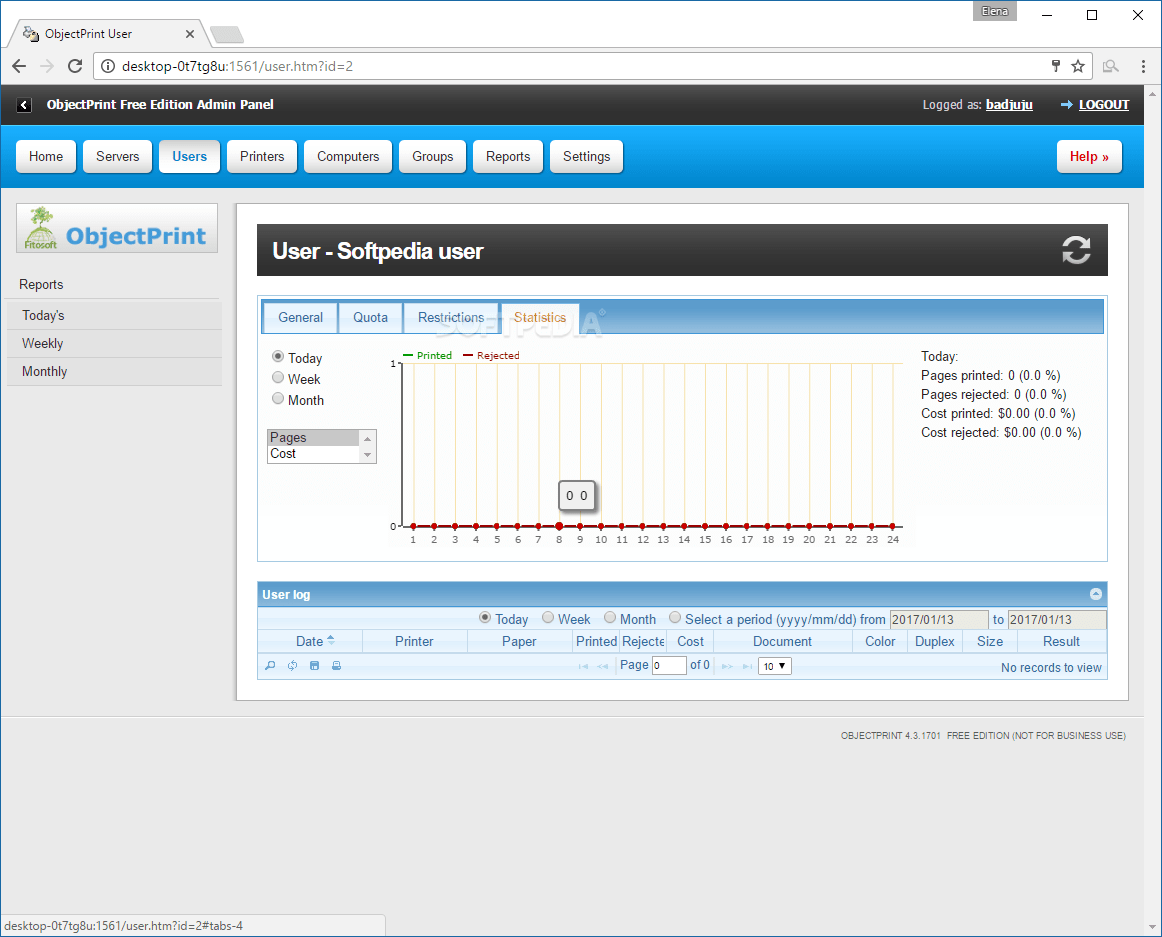Click the save/export icon in User log footer
The width and height of the screenshot is (1162, 937).
coord(314,666)
